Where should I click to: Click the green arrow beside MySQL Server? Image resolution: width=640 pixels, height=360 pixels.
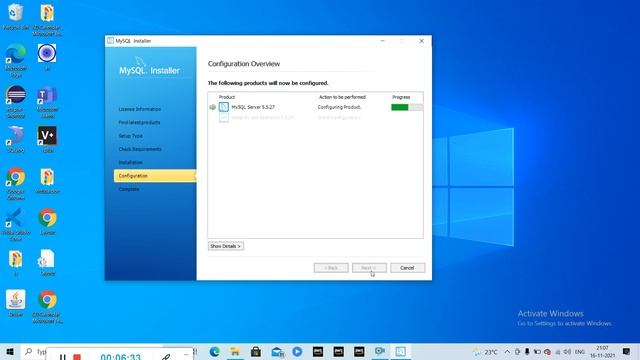[x=212, y=107]
